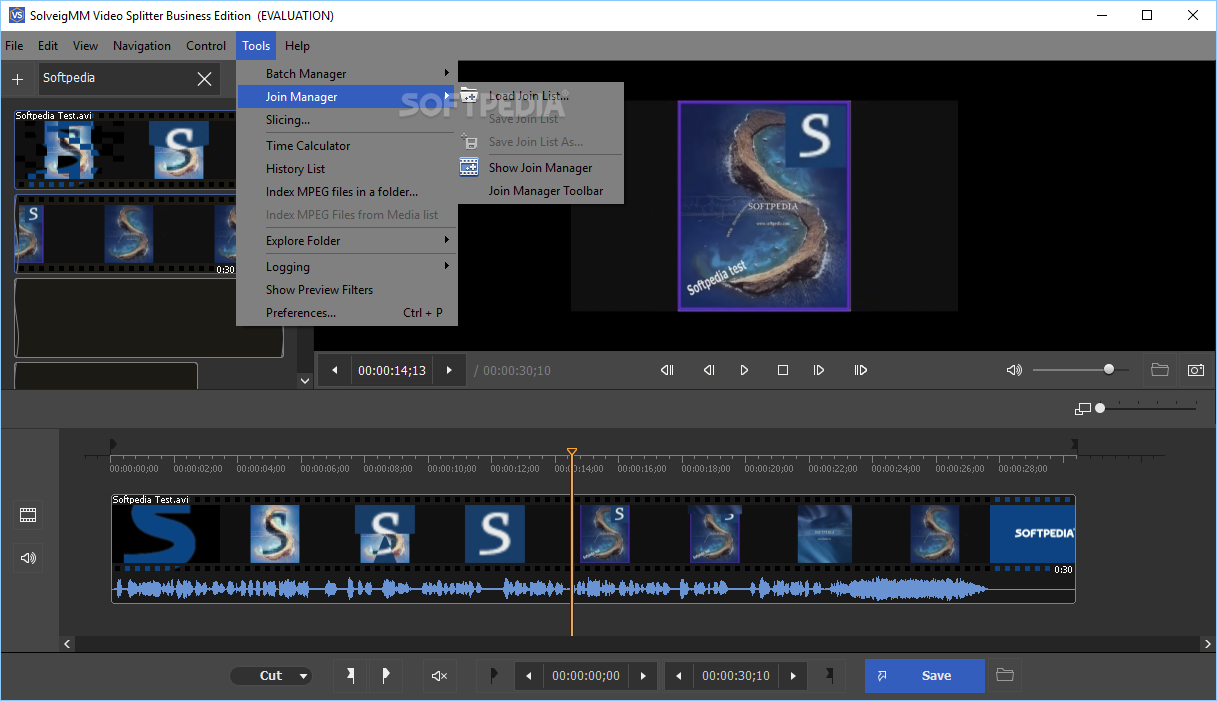Click the timeline scrollbar right arrow

pos(1208,645)
